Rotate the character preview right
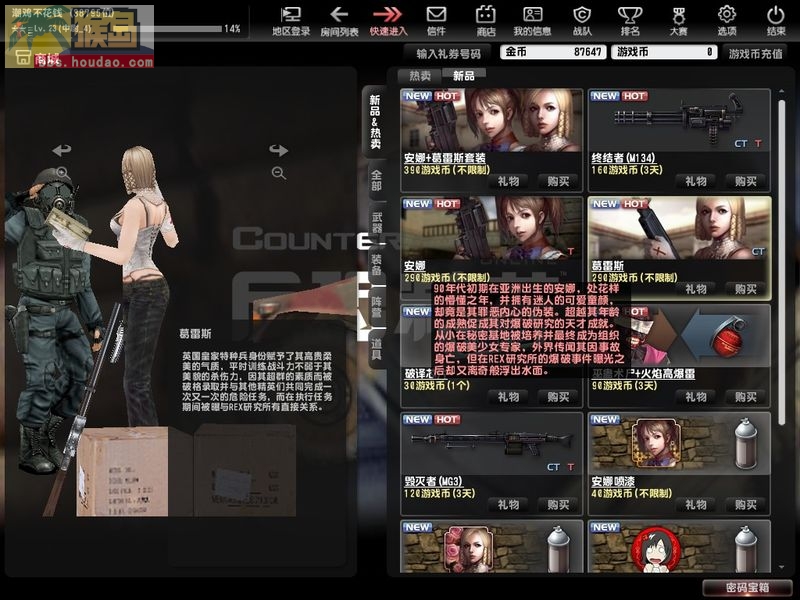The image size is (800, 600). tap(279, 150)
